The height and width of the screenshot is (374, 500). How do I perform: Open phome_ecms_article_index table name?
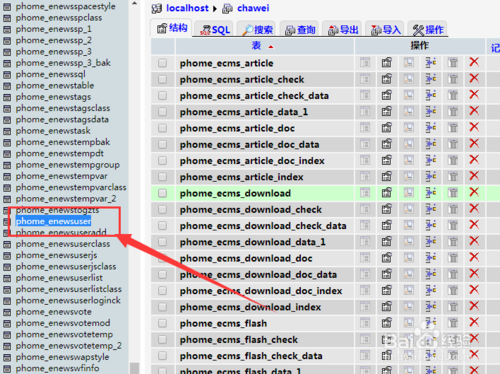click(x=242, y=177)
